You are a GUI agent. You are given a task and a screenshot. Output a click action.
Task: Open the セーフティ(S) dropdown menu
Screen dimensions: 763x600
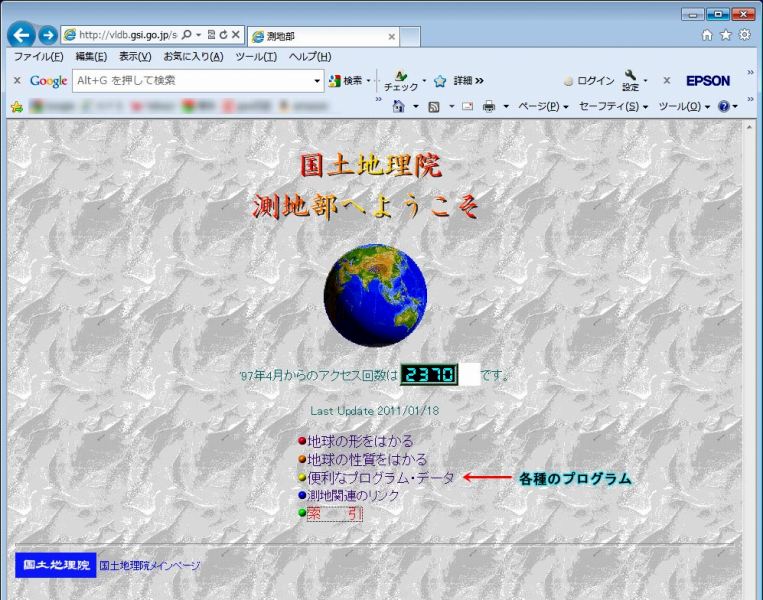(612, 106)
